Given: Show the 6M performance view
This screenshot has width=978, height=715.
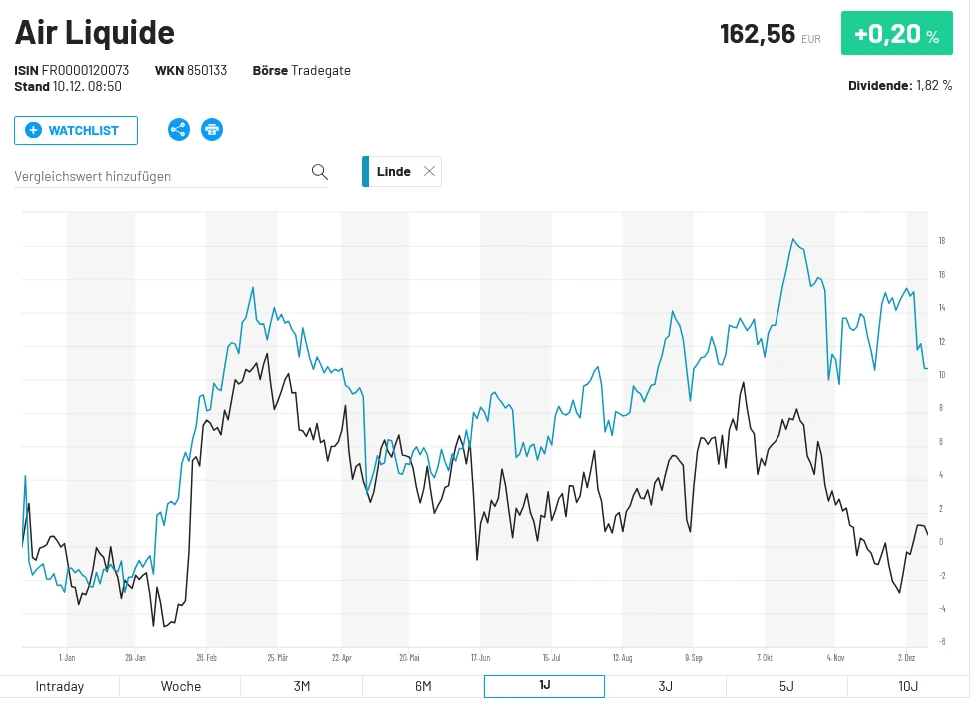Looking at the screenshot, I should (422, 686).
